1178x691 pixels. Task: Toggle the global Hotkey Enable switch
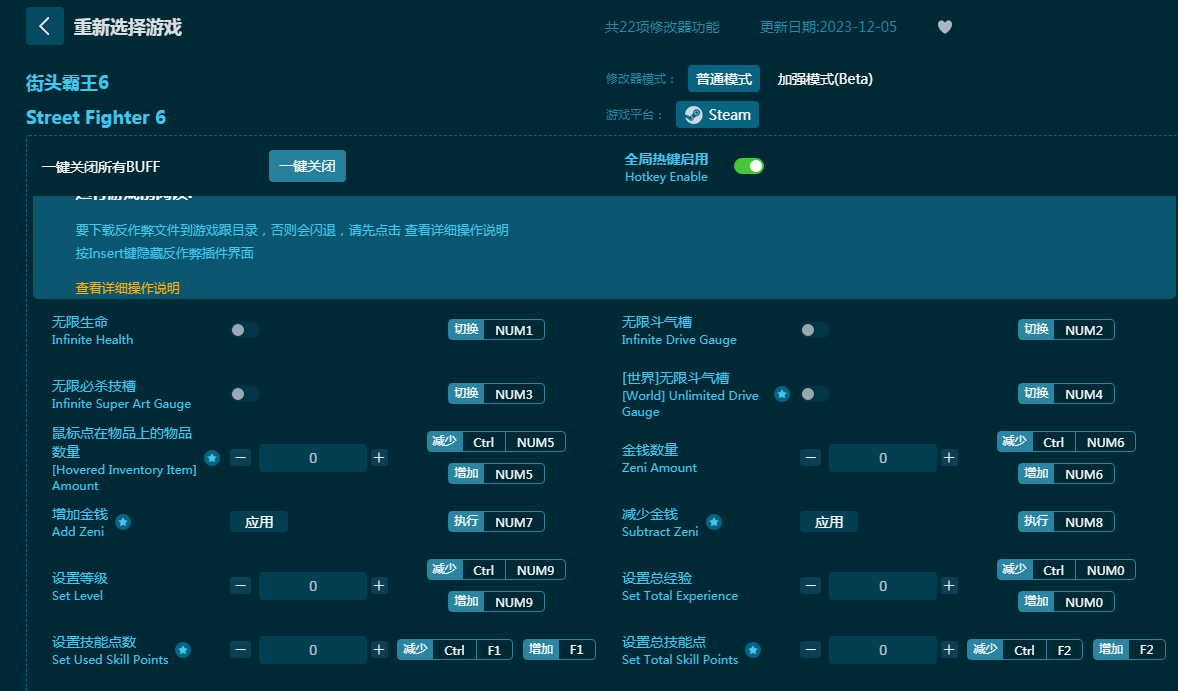tap(748, 166)
